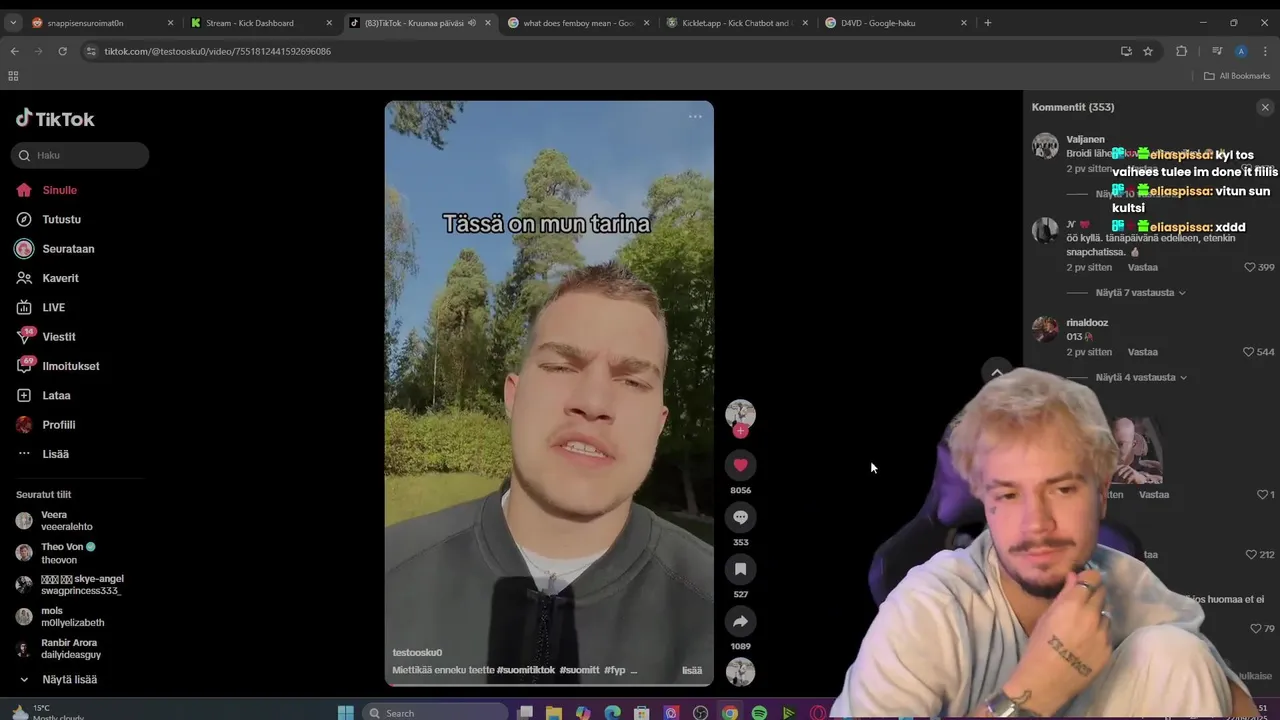
Task: Open tab search dropdown in Chrome
Action: tap(13, 23)
